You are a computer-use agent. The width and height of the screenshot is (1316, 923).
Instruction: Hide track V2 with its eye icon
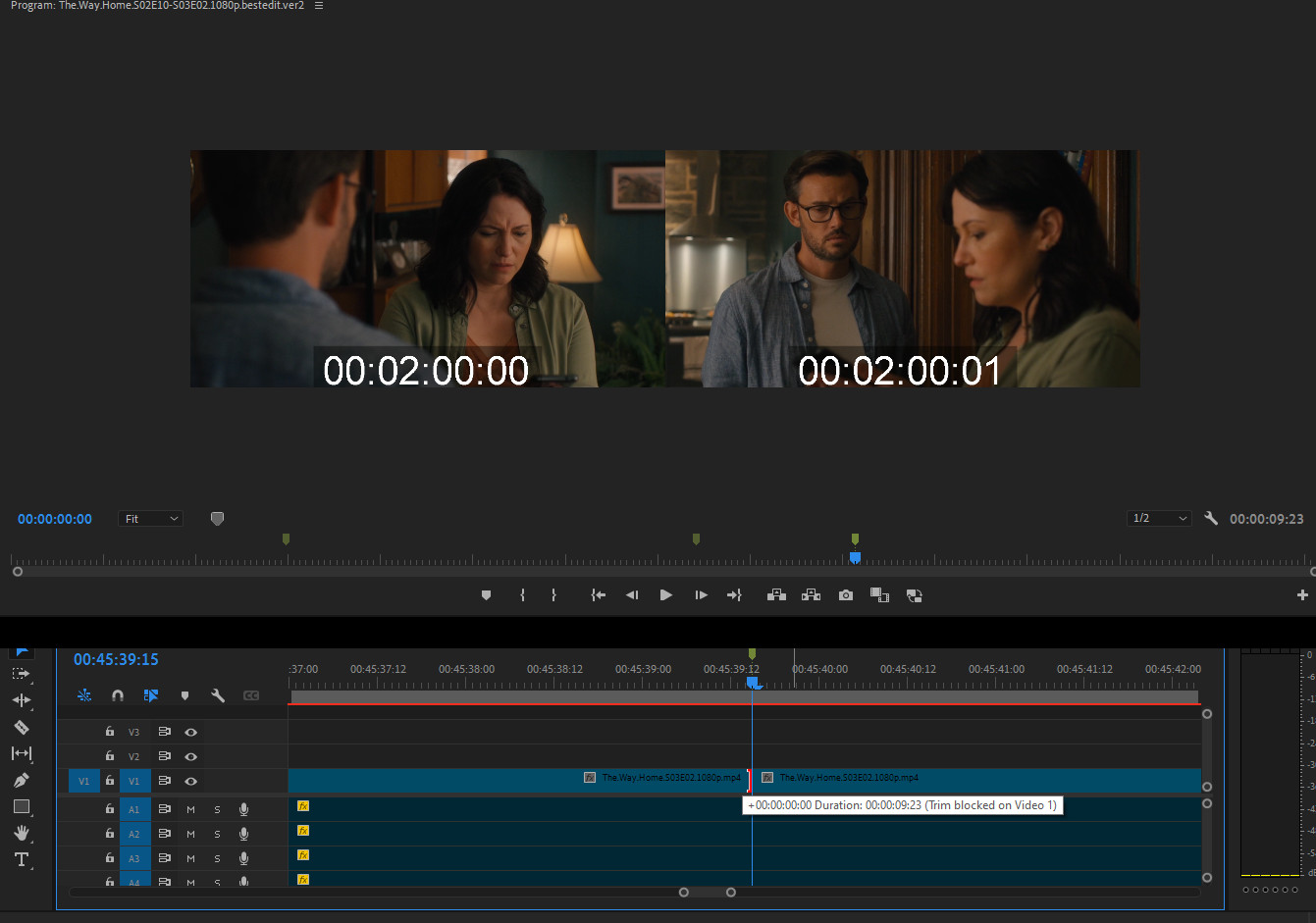191,756
